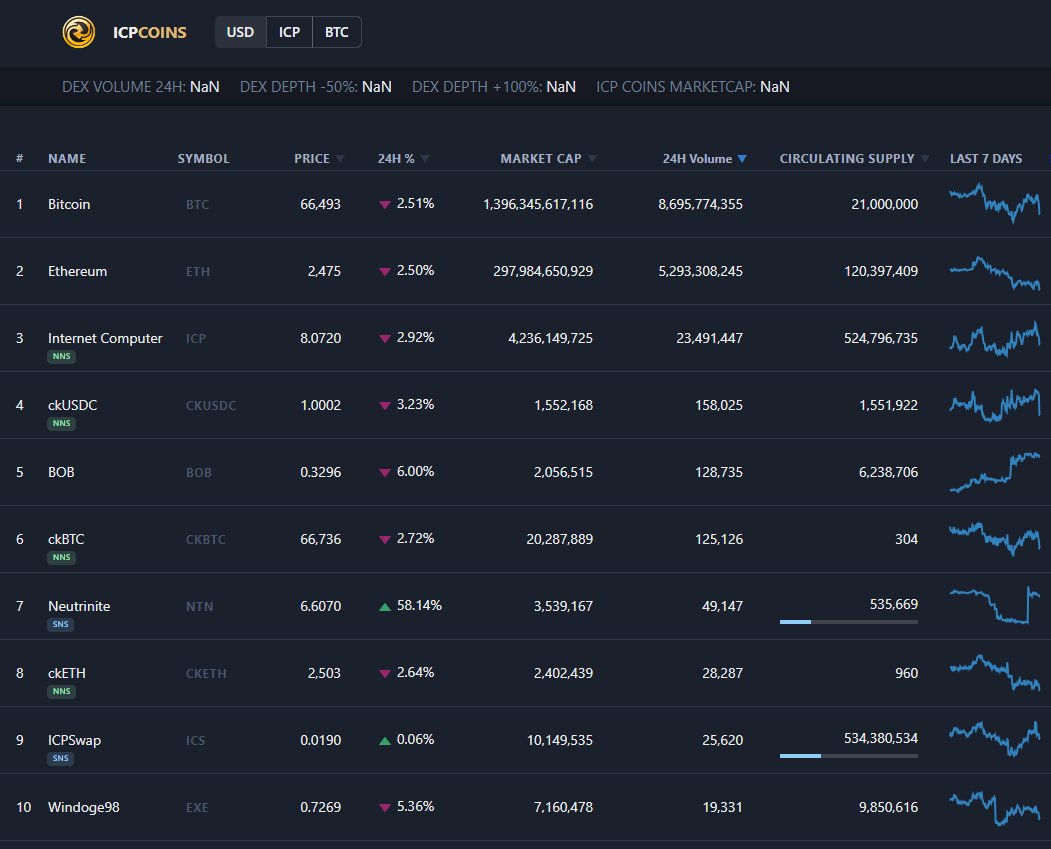
Task: Click Ethereum's market cap 297,984,650,929
Action: click(543, 271)
